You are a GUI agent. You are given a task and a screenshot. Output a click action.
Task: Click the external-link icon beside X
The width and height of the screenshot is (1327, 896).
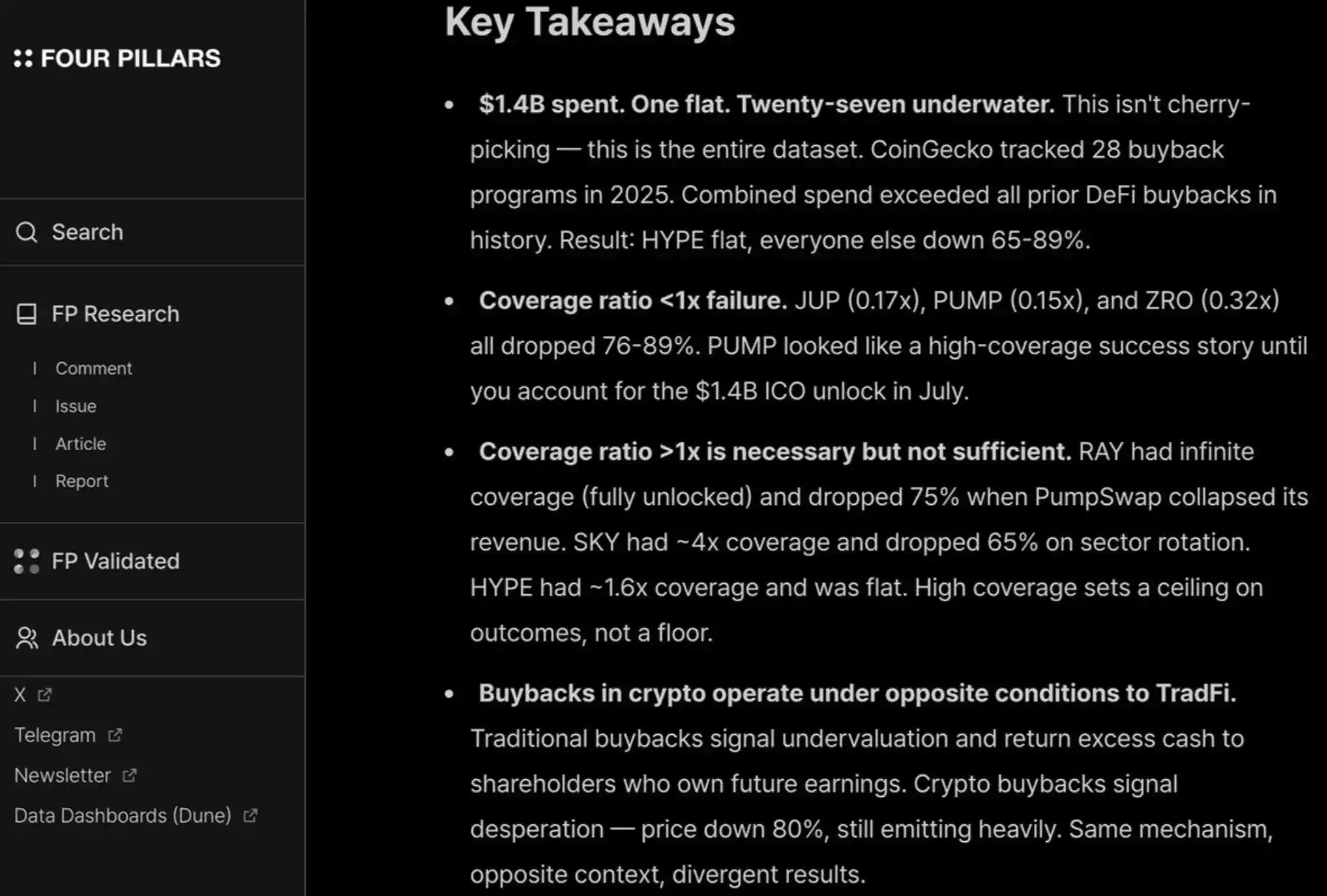45,695
